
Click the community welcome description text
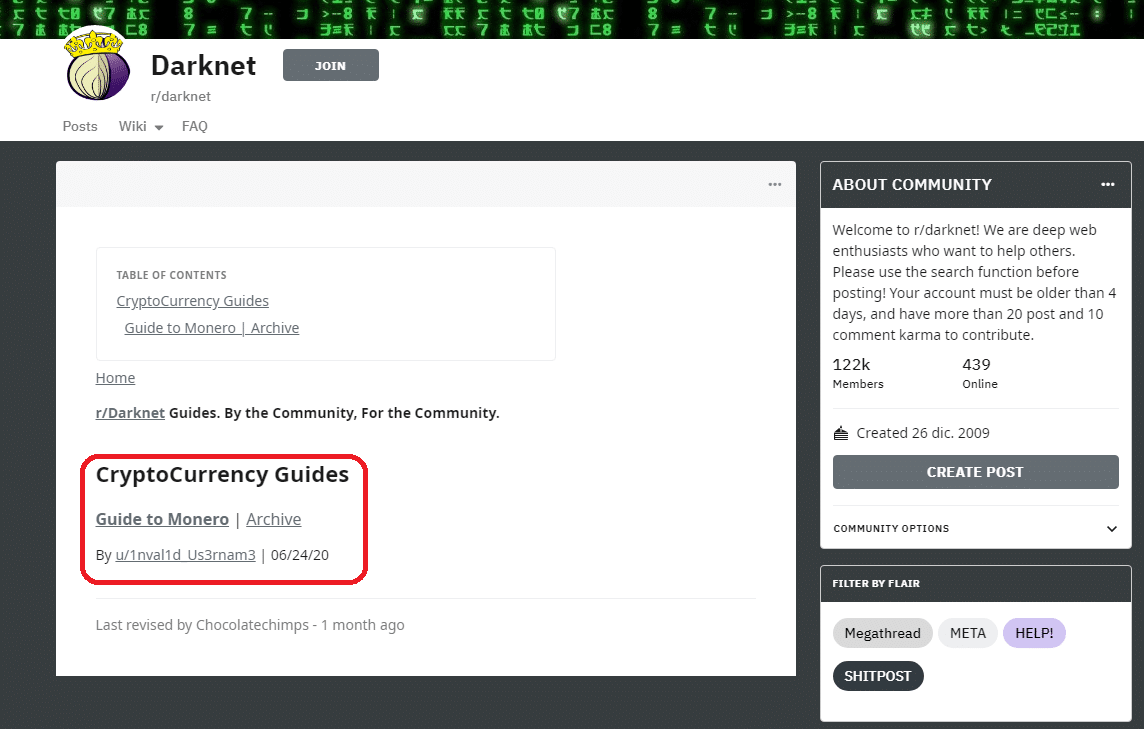coord(975,282)
